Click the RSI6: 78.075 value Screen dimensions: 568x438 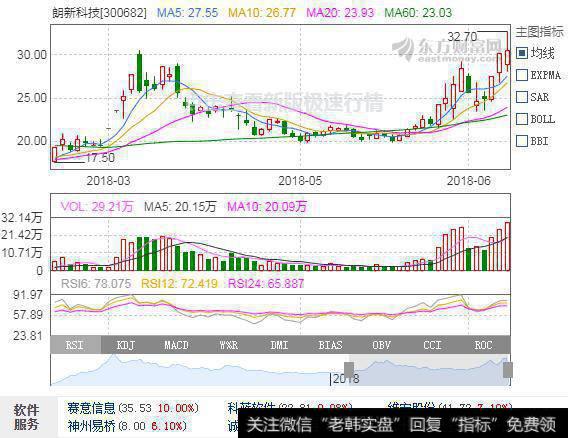coord(96,283)
